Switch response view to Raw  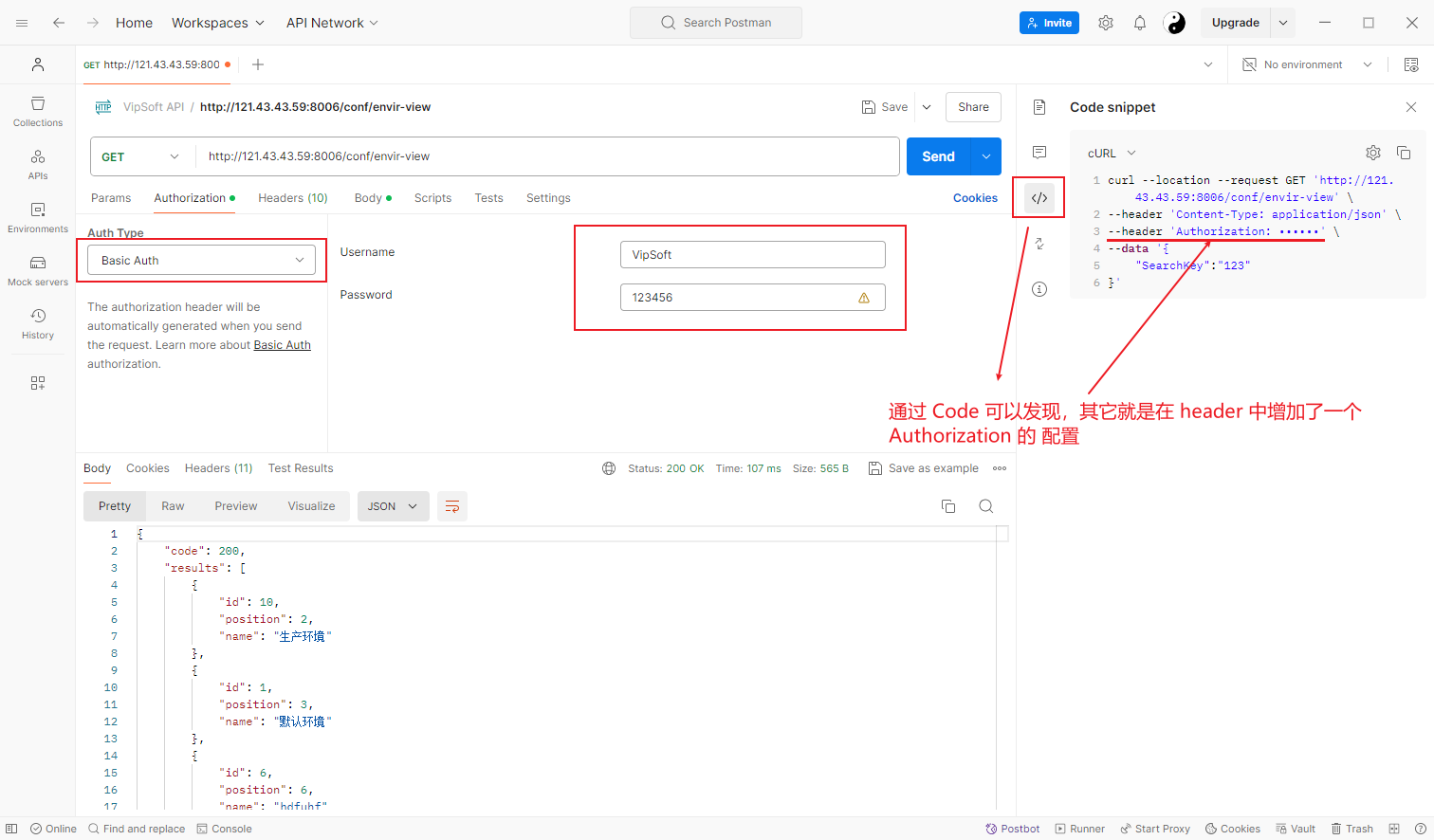(173, 506)
